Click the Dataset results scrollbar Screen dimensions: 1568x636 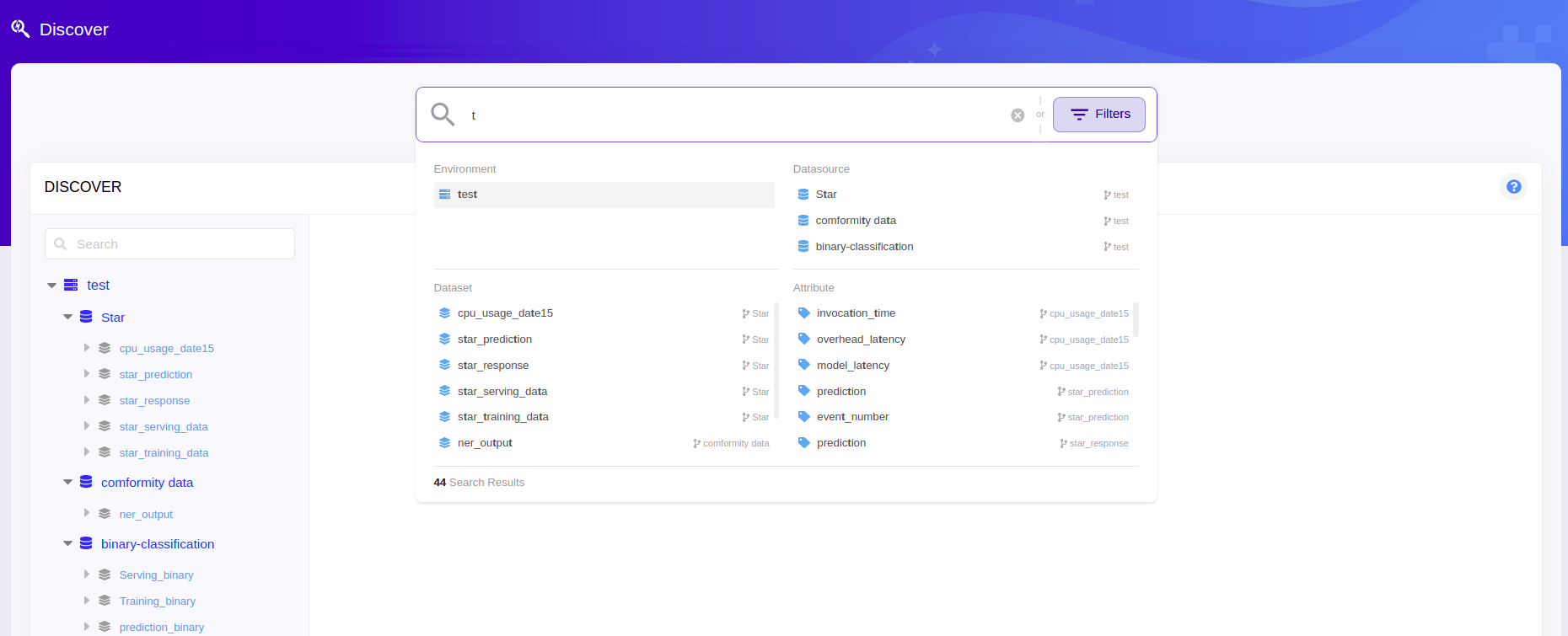tap(776, 361)
